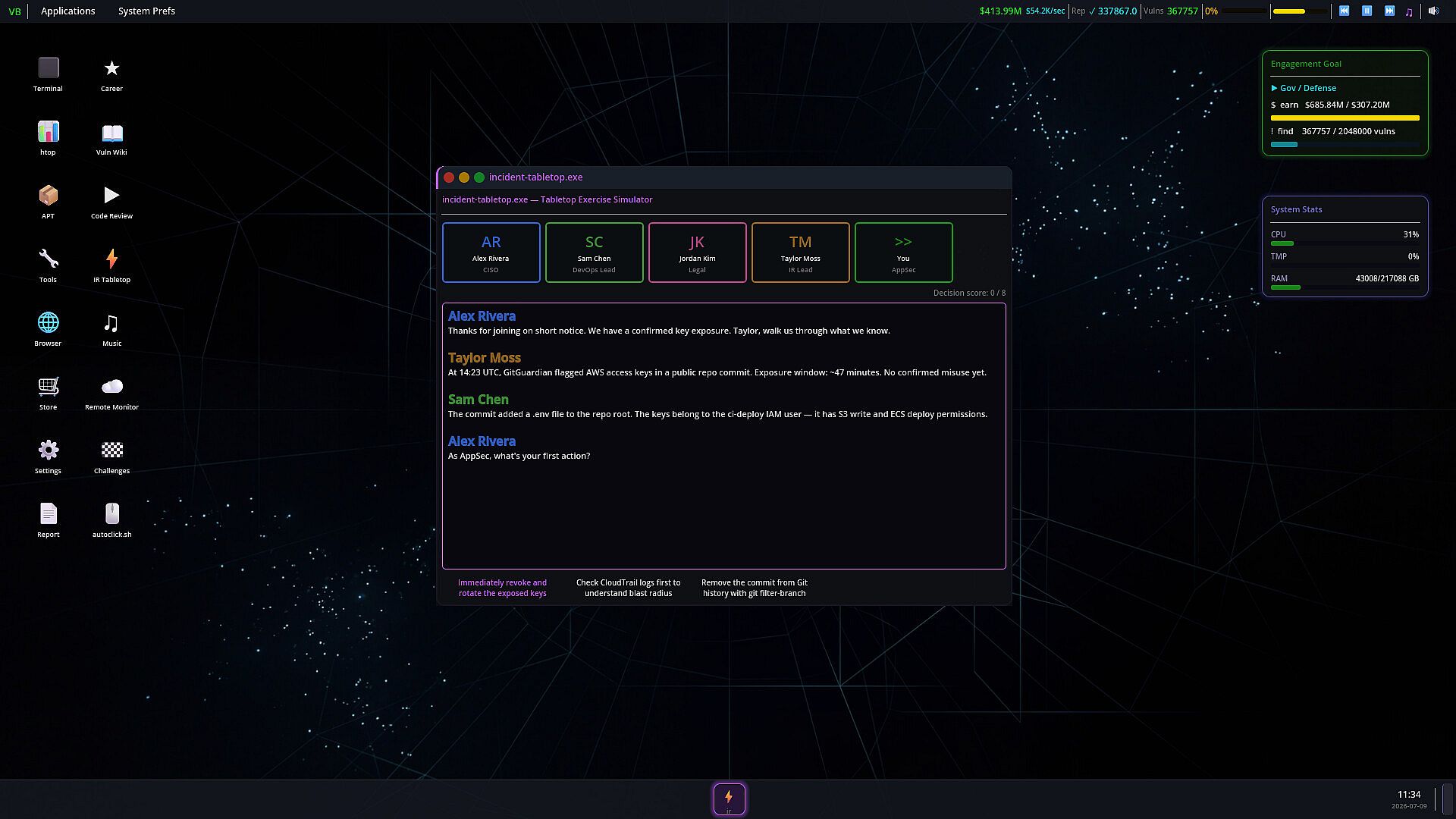The height and width of the screenshot is (819, 1456).
Task: Open the Career star icon
Action: point(111,74)
